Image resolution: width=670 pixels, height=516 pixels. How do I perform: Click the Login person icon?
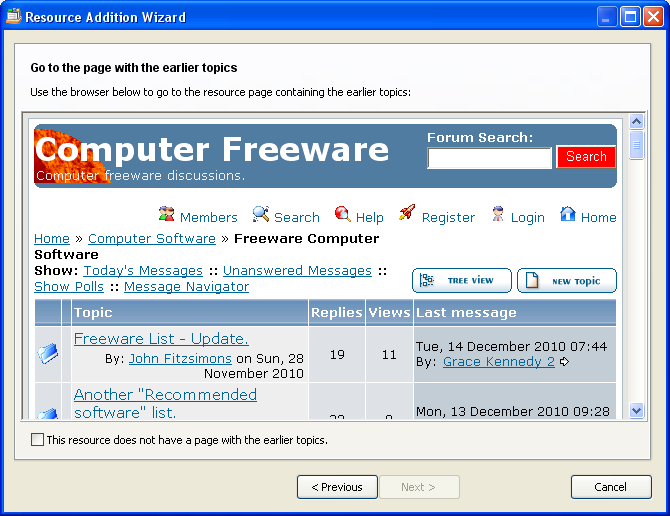(498, 214)
